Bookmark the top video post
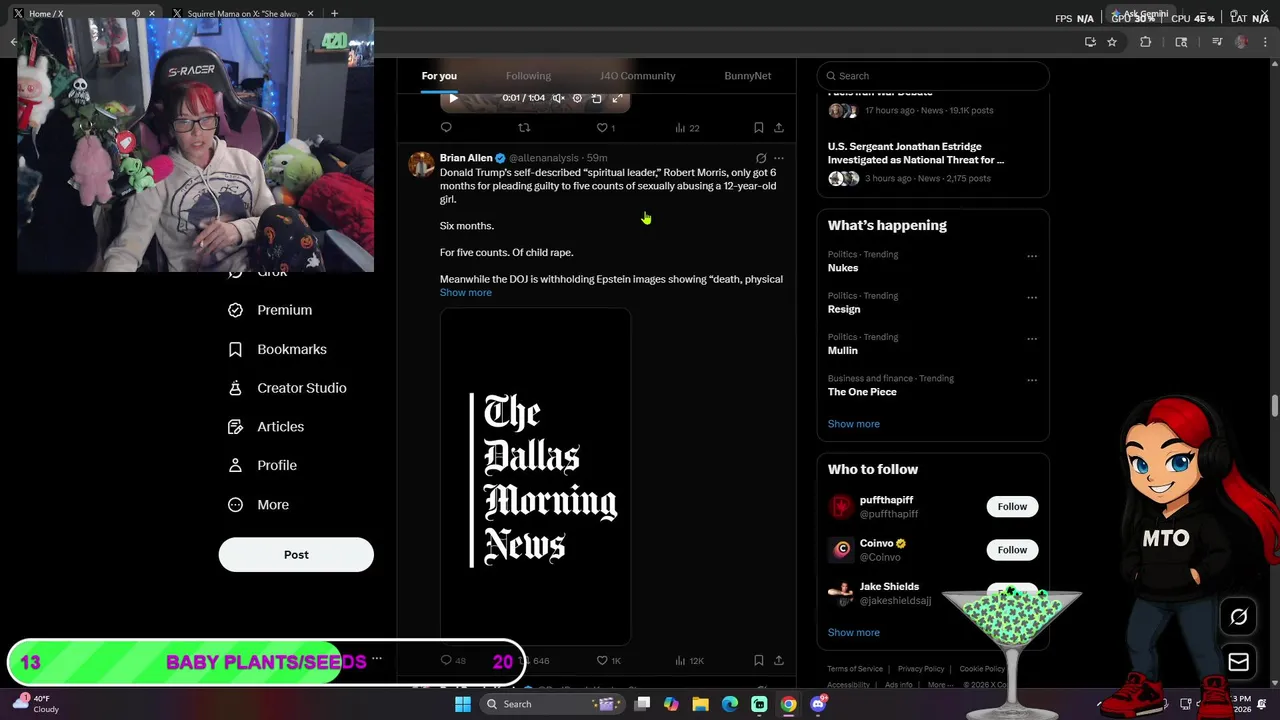The width and height of the screenshot is (1280, 720). click(x=759, y=128)
